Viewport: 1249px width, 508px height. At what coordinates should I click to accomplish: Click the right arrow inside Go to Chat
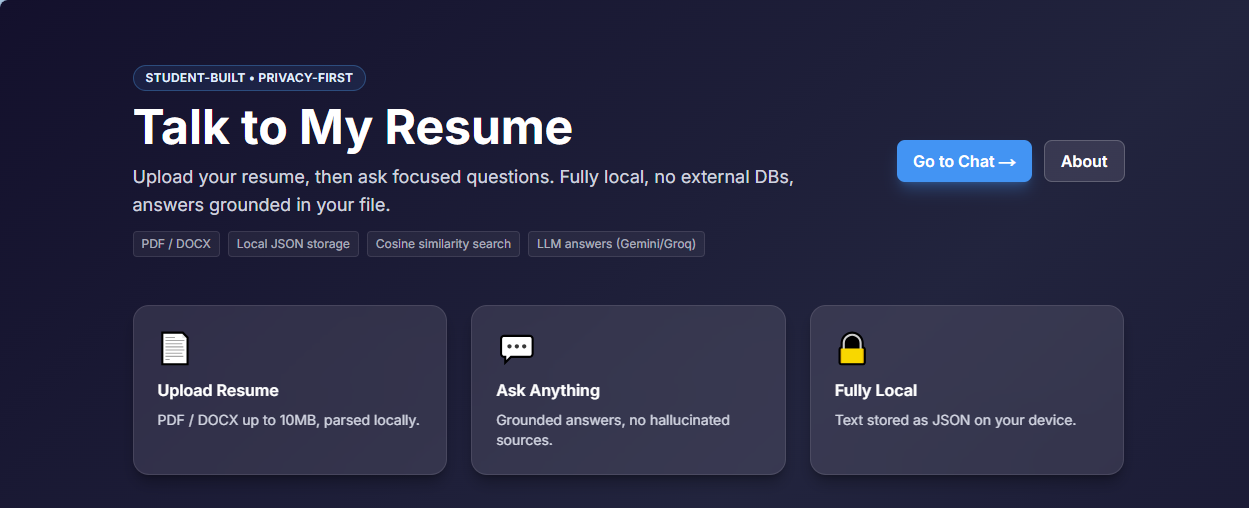1007,162
